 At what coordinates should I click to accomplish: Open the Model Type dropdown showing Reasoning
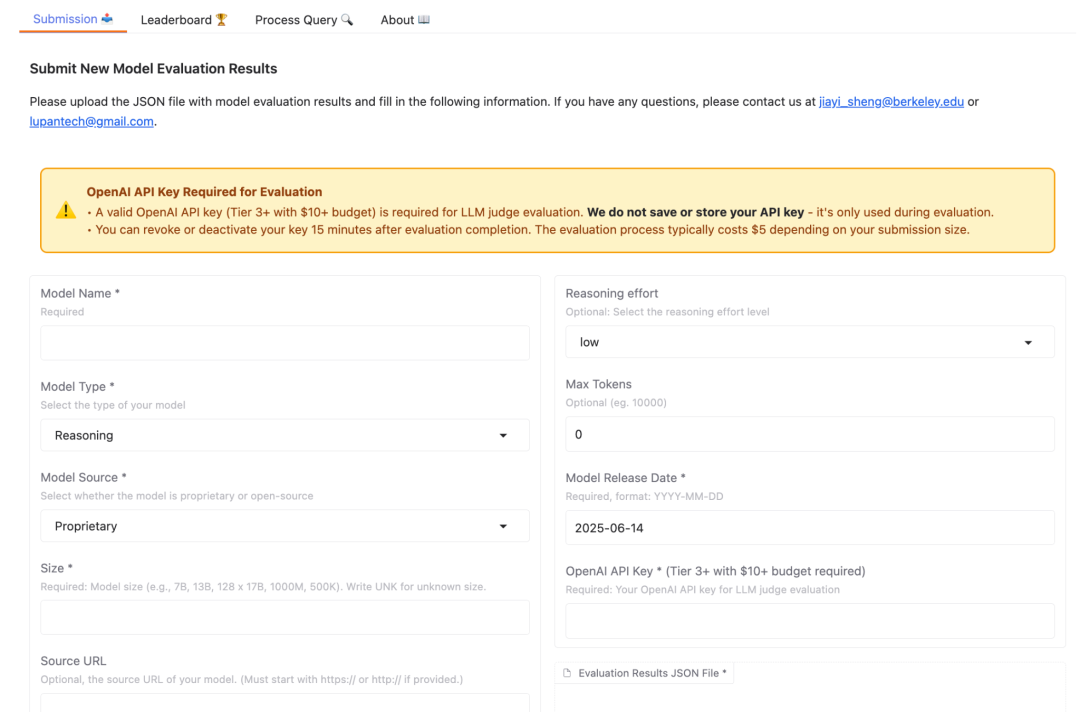[284, 435]
